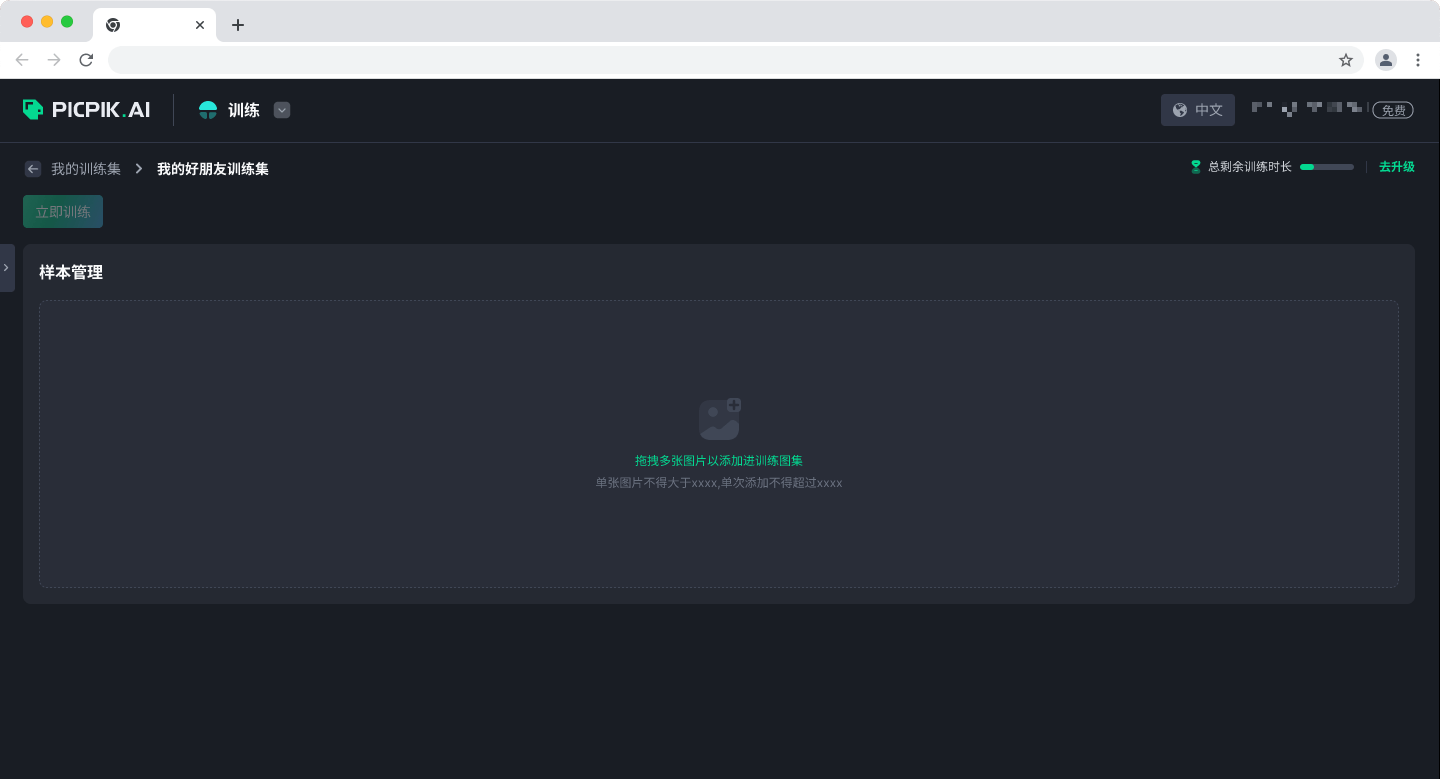Open the 中文 language selector
The image size is (1440, 779).
point(1198,110)
